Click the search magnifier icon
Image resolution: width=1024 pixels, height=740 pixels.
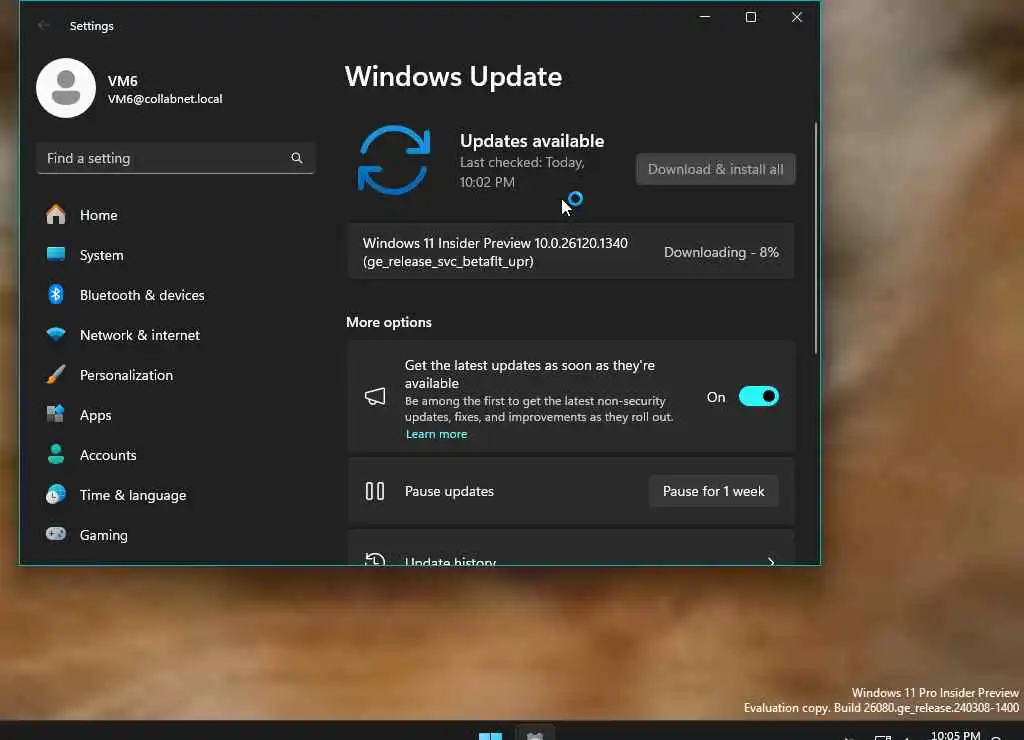296,158
